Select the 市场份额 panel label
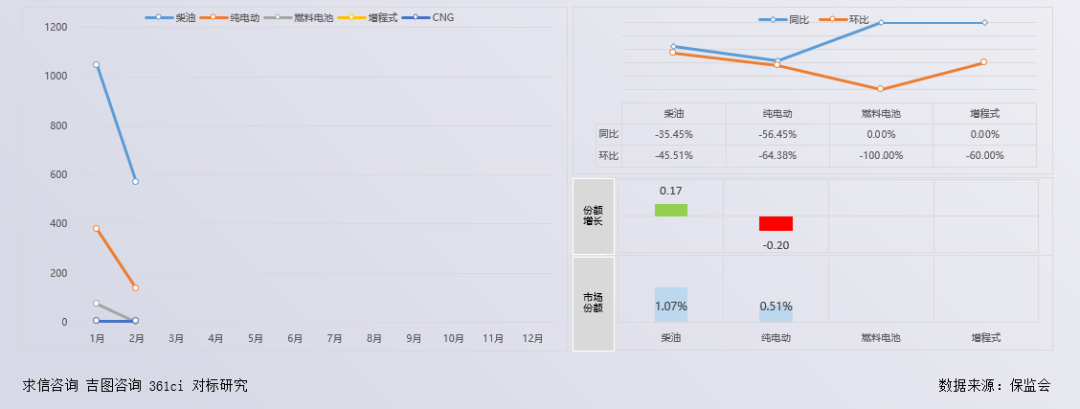This screenshot has width=1080, height=409. [593, 303]
